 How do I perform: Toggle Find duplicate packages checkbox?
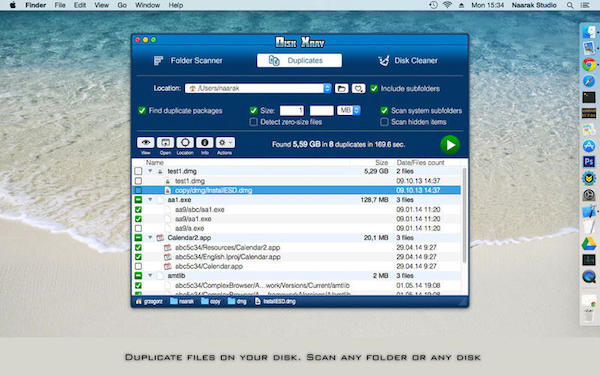click(x=142, y=111)
